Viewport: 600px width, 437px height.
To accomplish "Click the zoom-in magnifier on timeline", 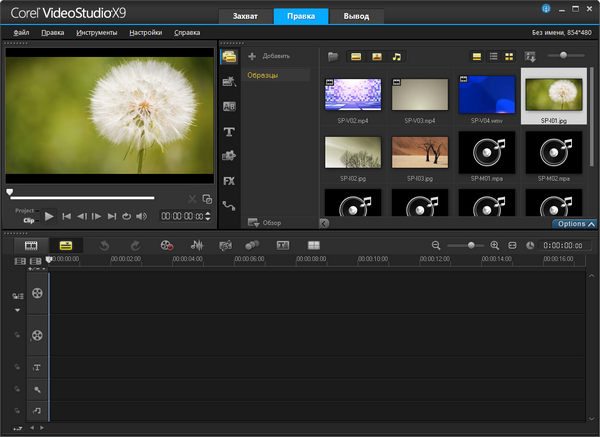I will [492, 245].
